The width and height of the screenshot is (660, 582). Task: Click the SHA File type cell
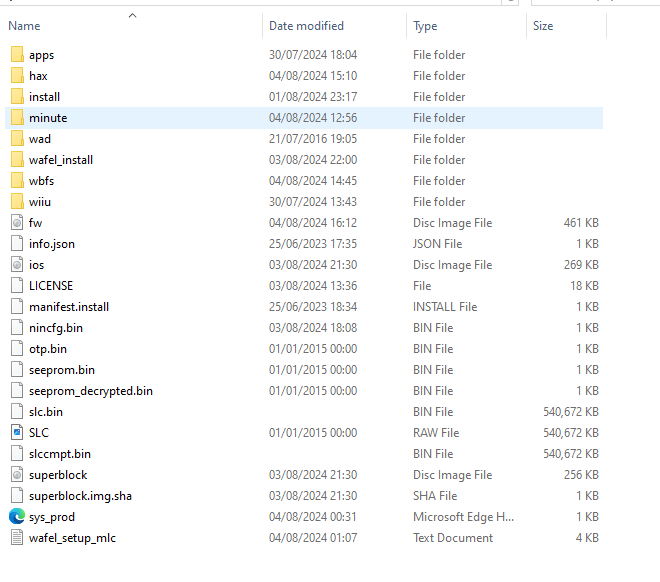[x=435, y=496]
